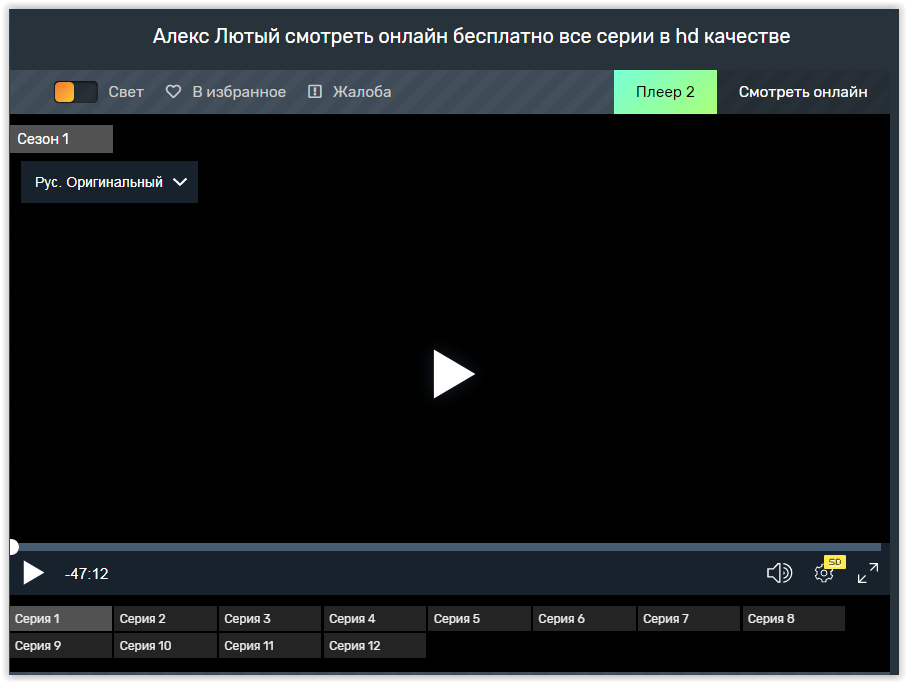Enter fullscreen mode with expand icon
The height and width of the screenshot is (683, 907).
(x=867, y=573)
